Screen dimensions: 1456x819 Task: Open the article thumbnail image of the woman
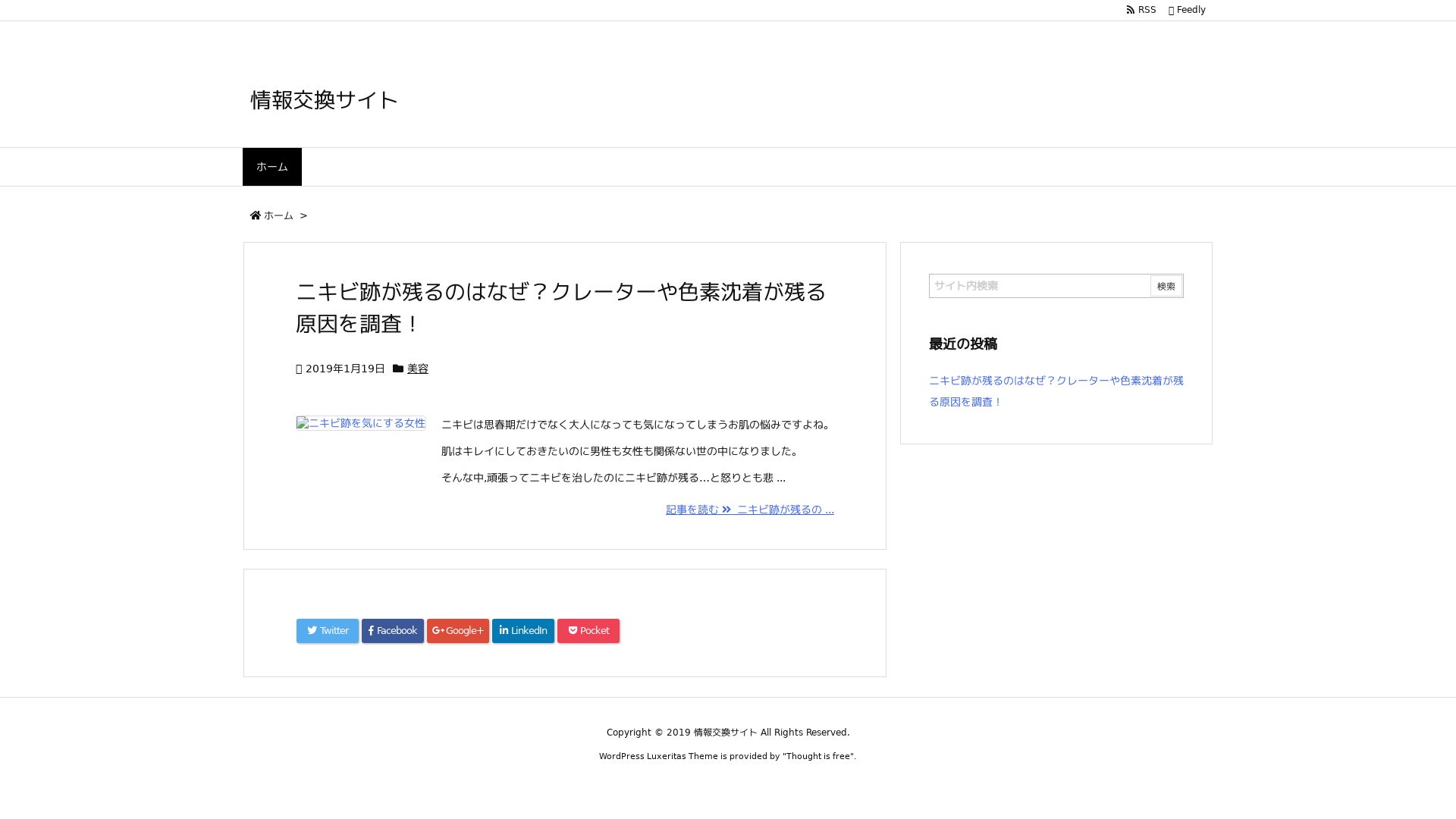(360, 423)
